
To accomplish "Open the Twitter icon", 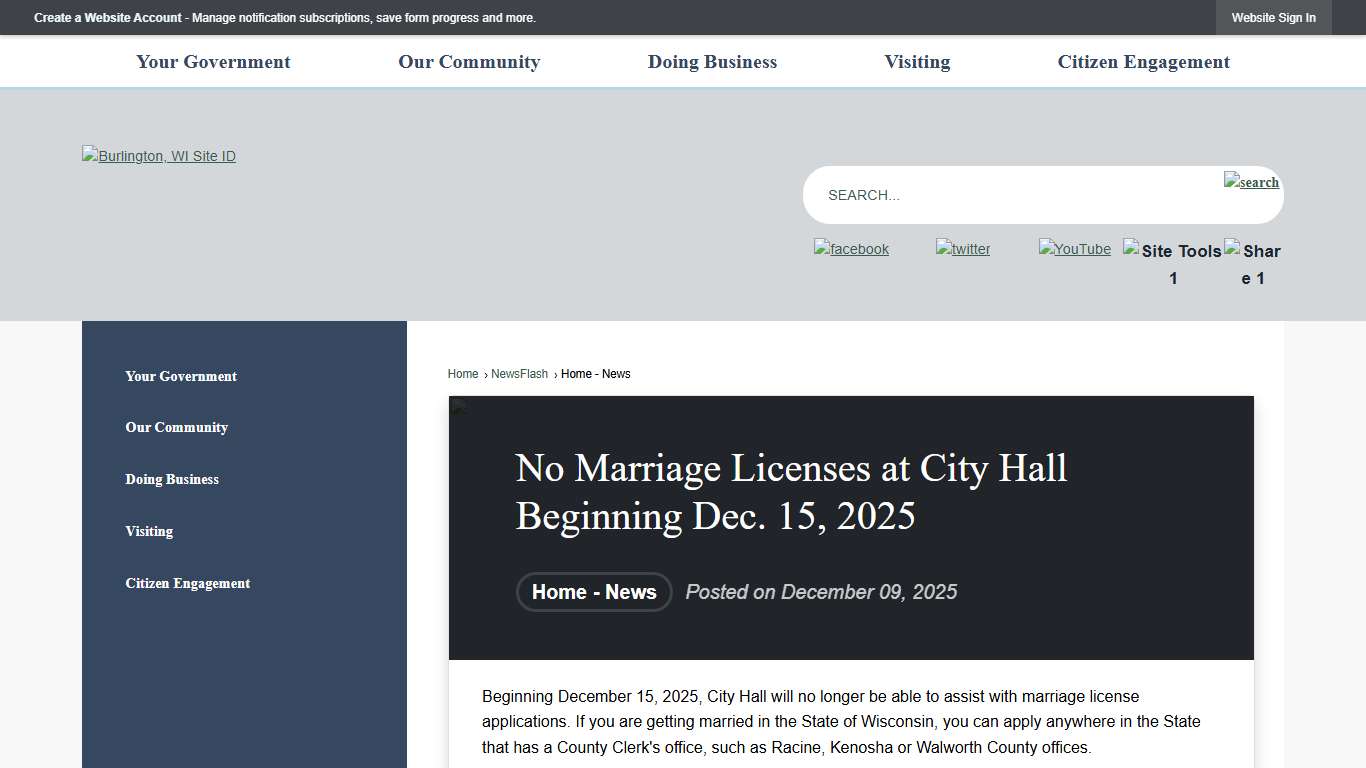I will click(x=962, y=249).
